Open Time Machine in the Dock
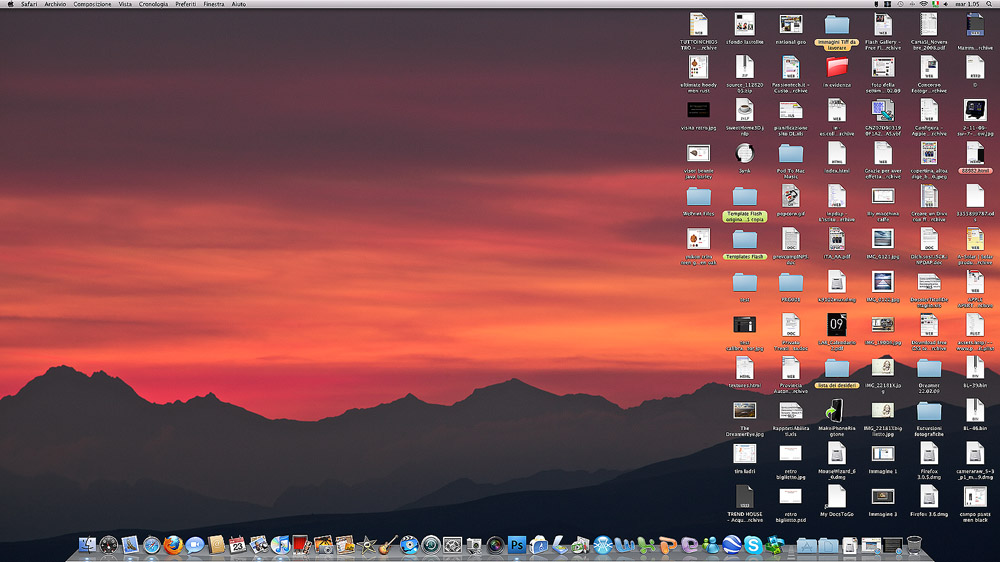Image resolution: width=1000 pixels, height=562 pixels. pos(430,545)
